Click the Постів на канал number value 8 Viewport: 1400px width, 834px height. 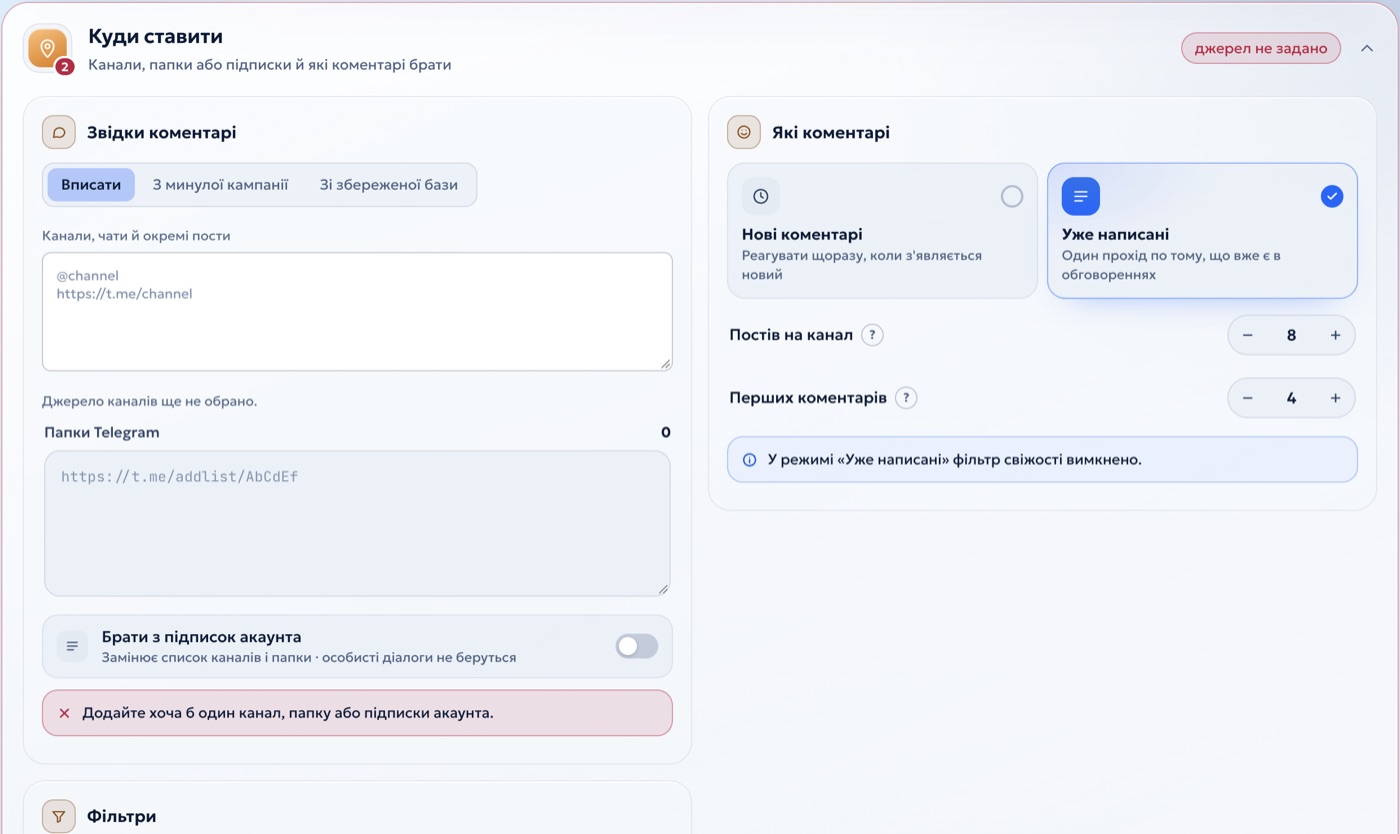point(1291,335)
